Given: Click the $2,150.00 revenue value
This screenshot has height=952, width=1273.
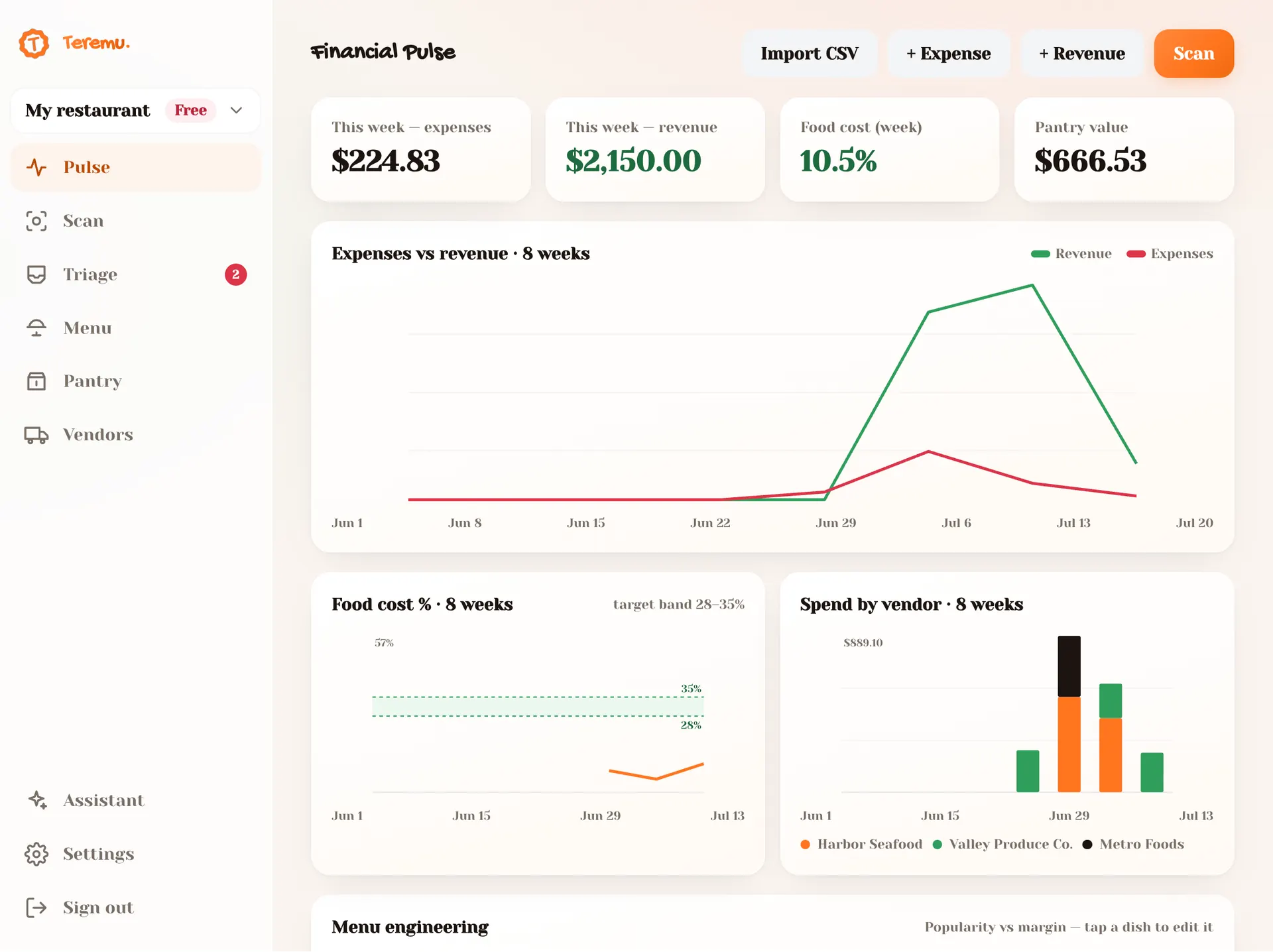Looking at the screenshot, I should 633,161.
